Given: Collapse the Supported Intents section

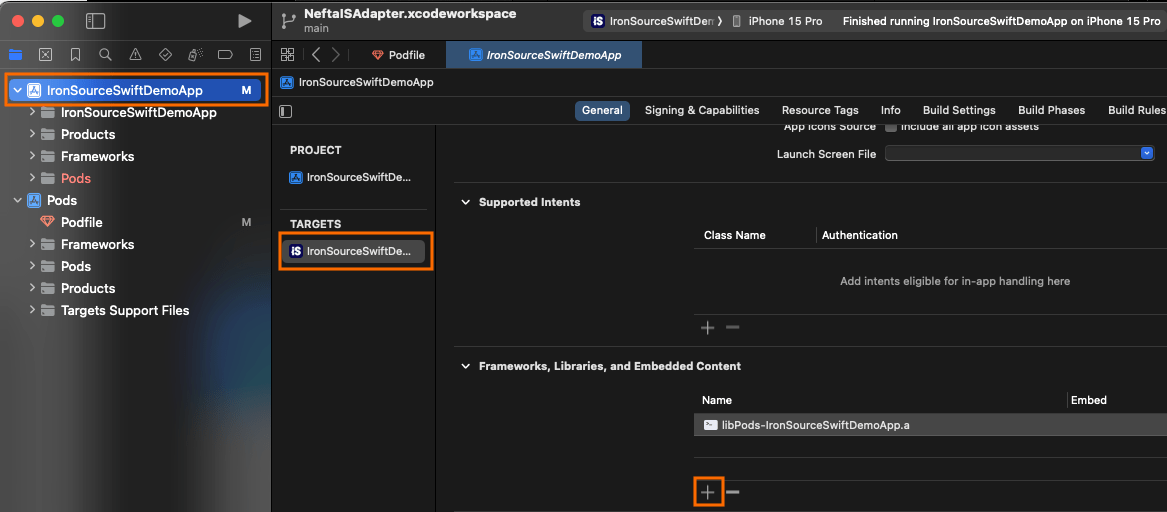Looking at the screenshot, I should pyautogui.click(x=466, y=202).
